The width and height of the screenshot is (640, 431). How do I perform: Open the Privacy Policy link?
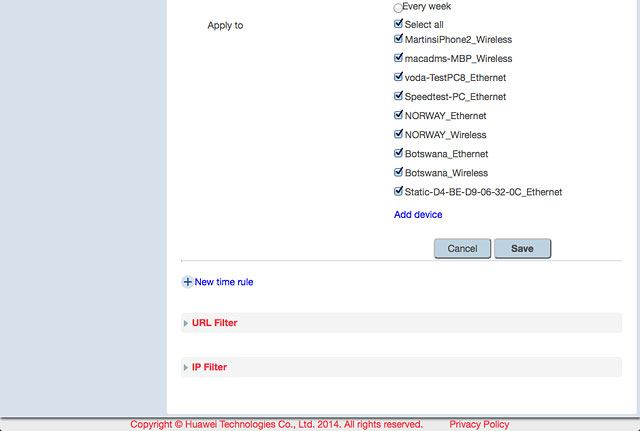point(479,424)
